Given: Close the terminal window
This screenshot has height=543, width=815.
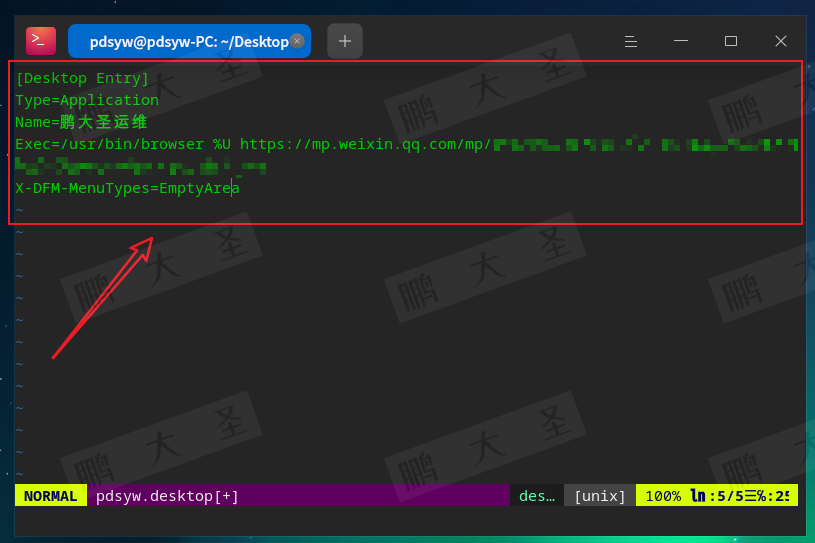Looking at the screenshot, I should pos(780,41).
